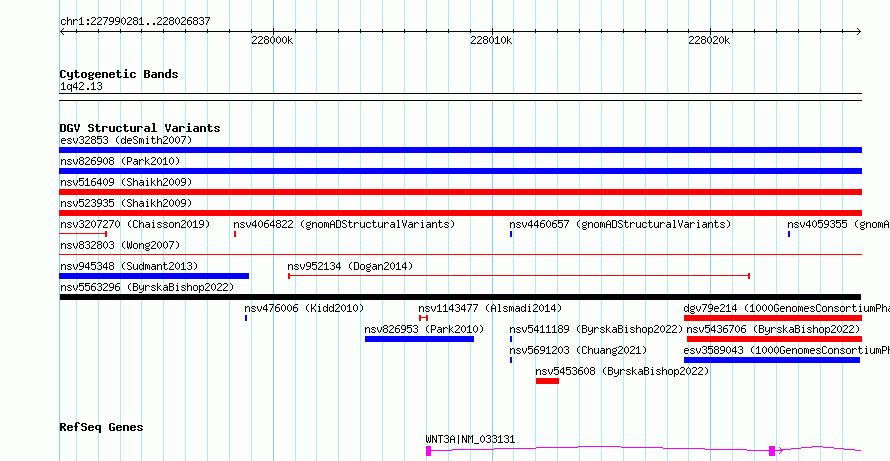Click the red bar under nsv5436706

(774, 339)
